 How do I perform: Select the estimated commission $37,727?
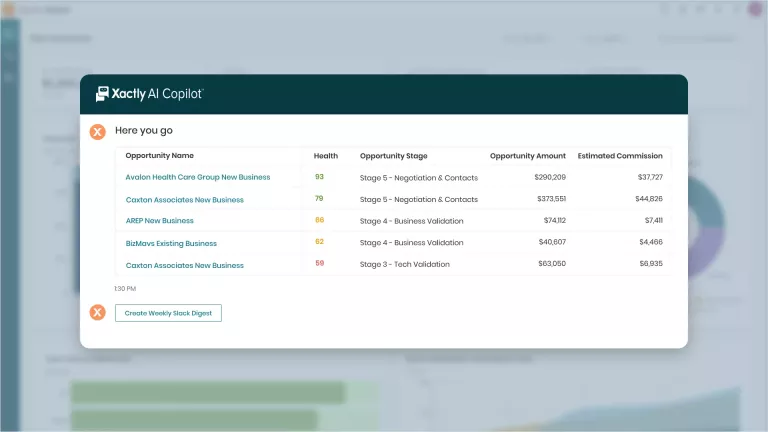tap(650, 177)
